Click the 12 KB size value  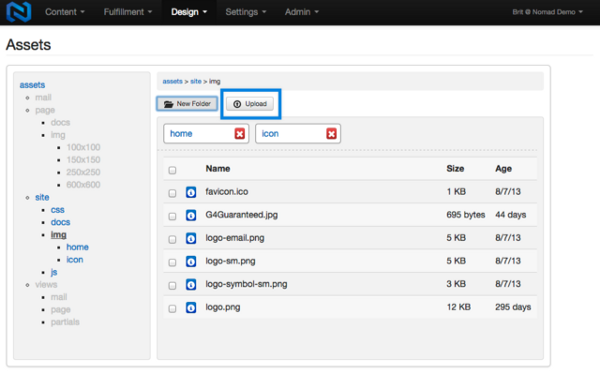pos(458,307)
